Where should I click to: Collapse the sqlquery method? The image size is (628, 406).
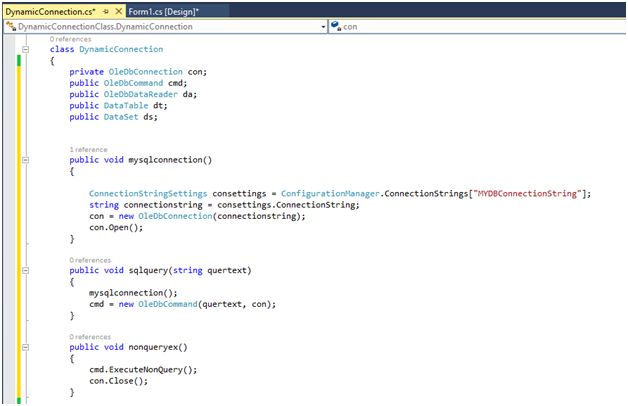coord(26,270)
